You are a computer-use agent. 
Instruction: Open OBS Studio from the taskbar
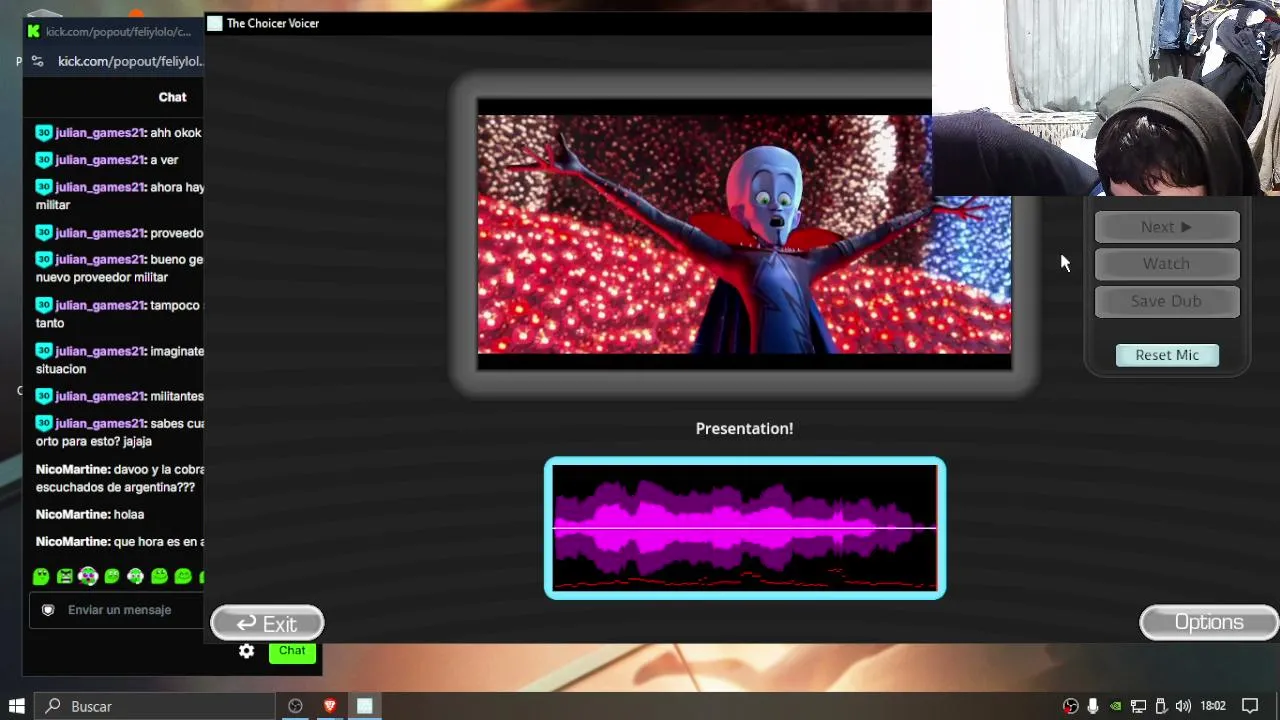[x=295, y=706]
